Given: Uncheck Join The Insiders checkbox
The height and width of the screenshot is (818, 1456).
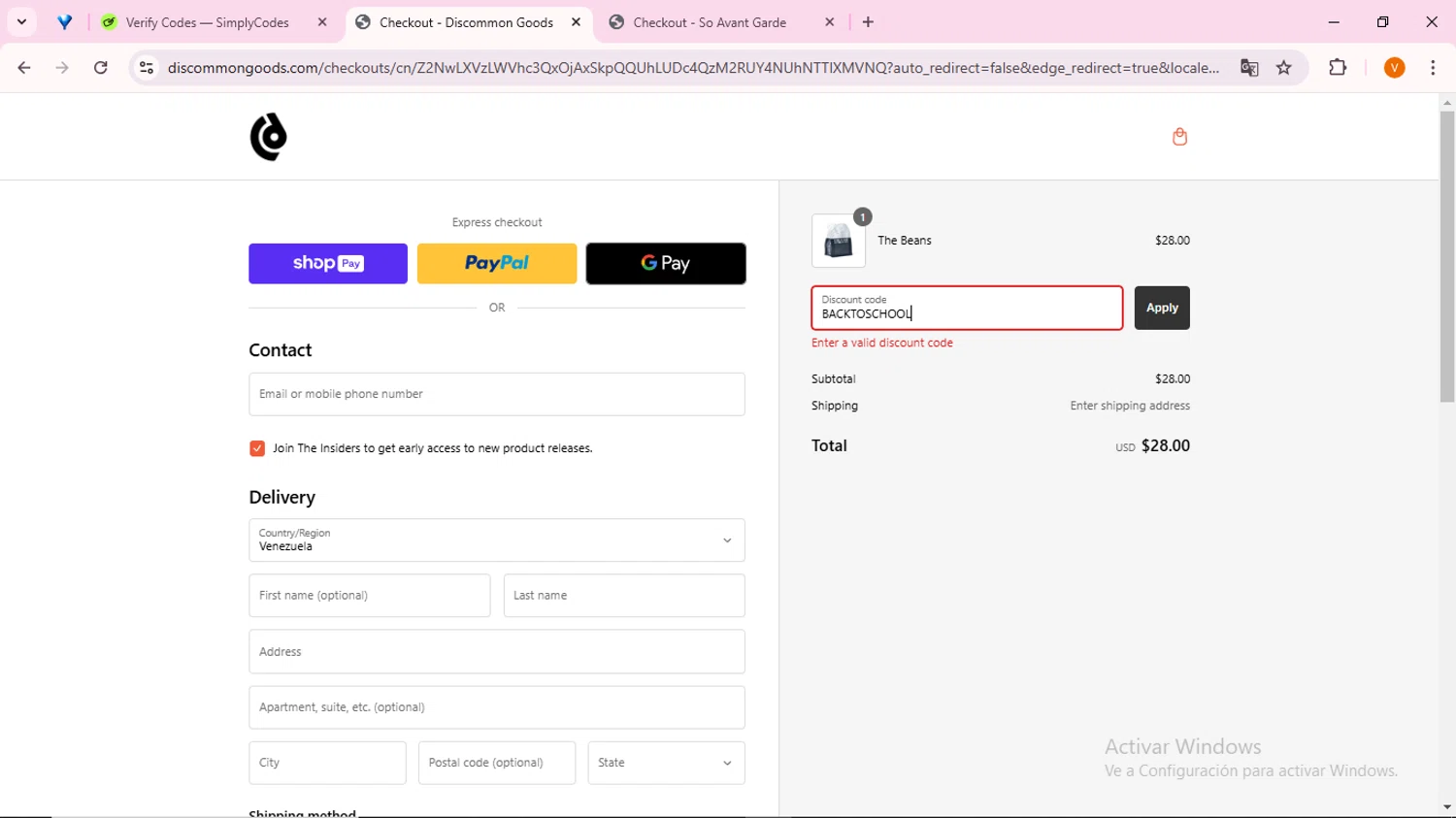Looking at the screenshot, I should 257,448.
